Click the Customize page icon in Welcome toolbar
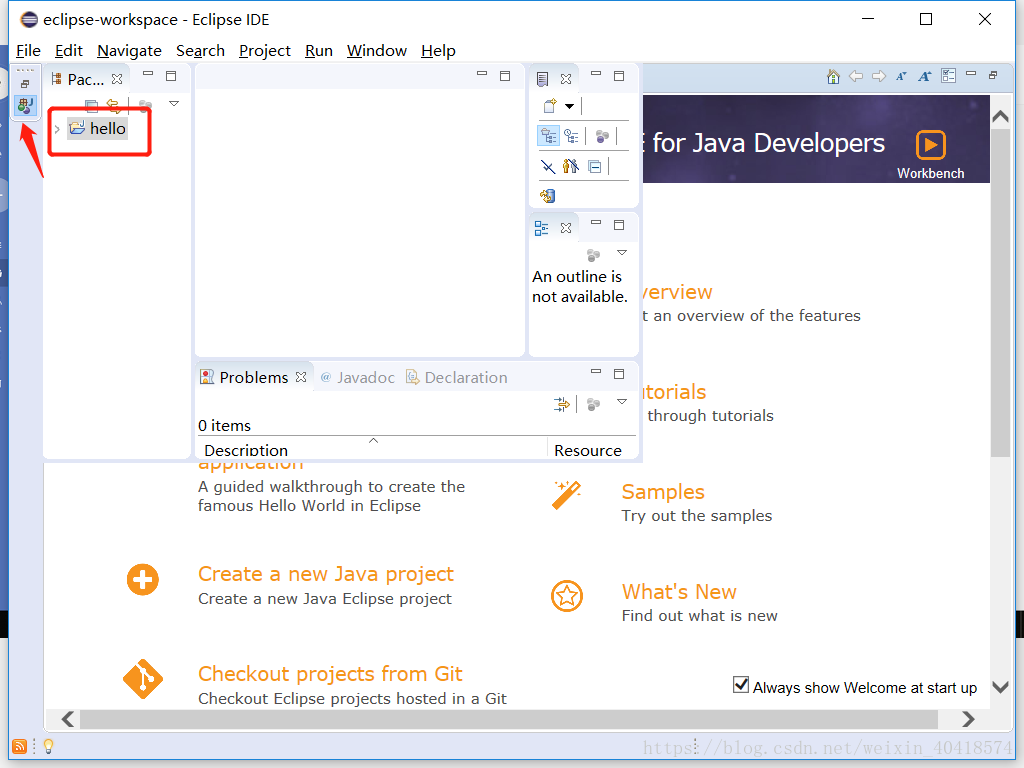The height and width of the screenshot is (768, 1024). 948,76
